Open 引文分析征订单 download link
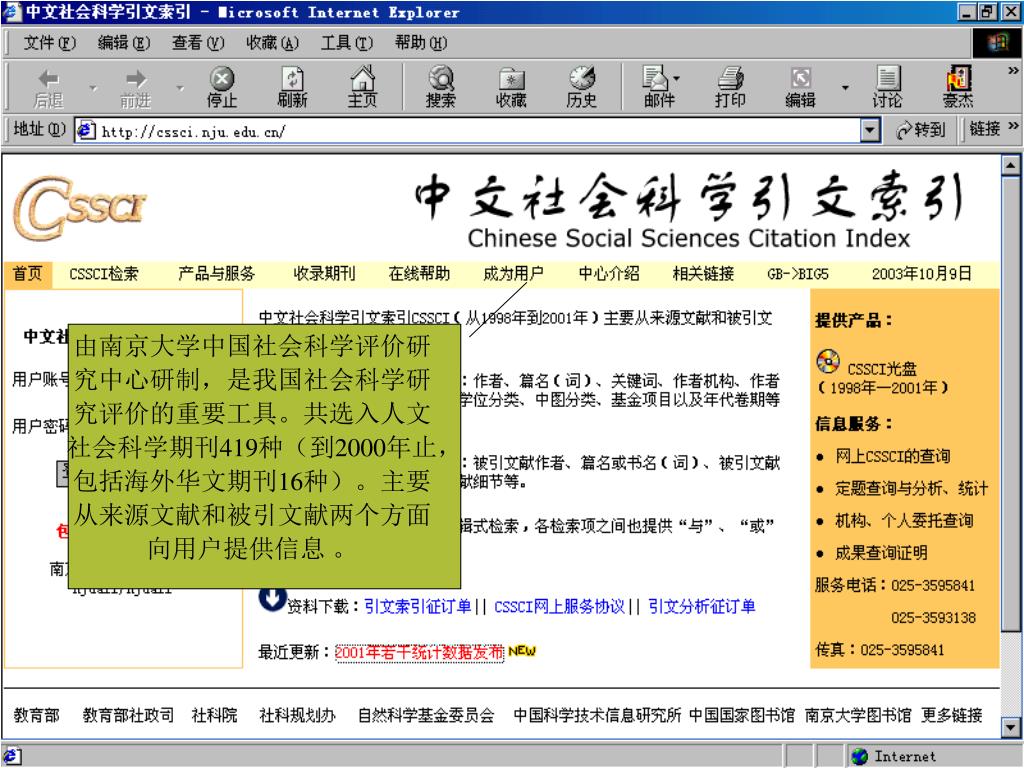The width and height of the screenshot is (1024, 768). [x=702, y=607]
